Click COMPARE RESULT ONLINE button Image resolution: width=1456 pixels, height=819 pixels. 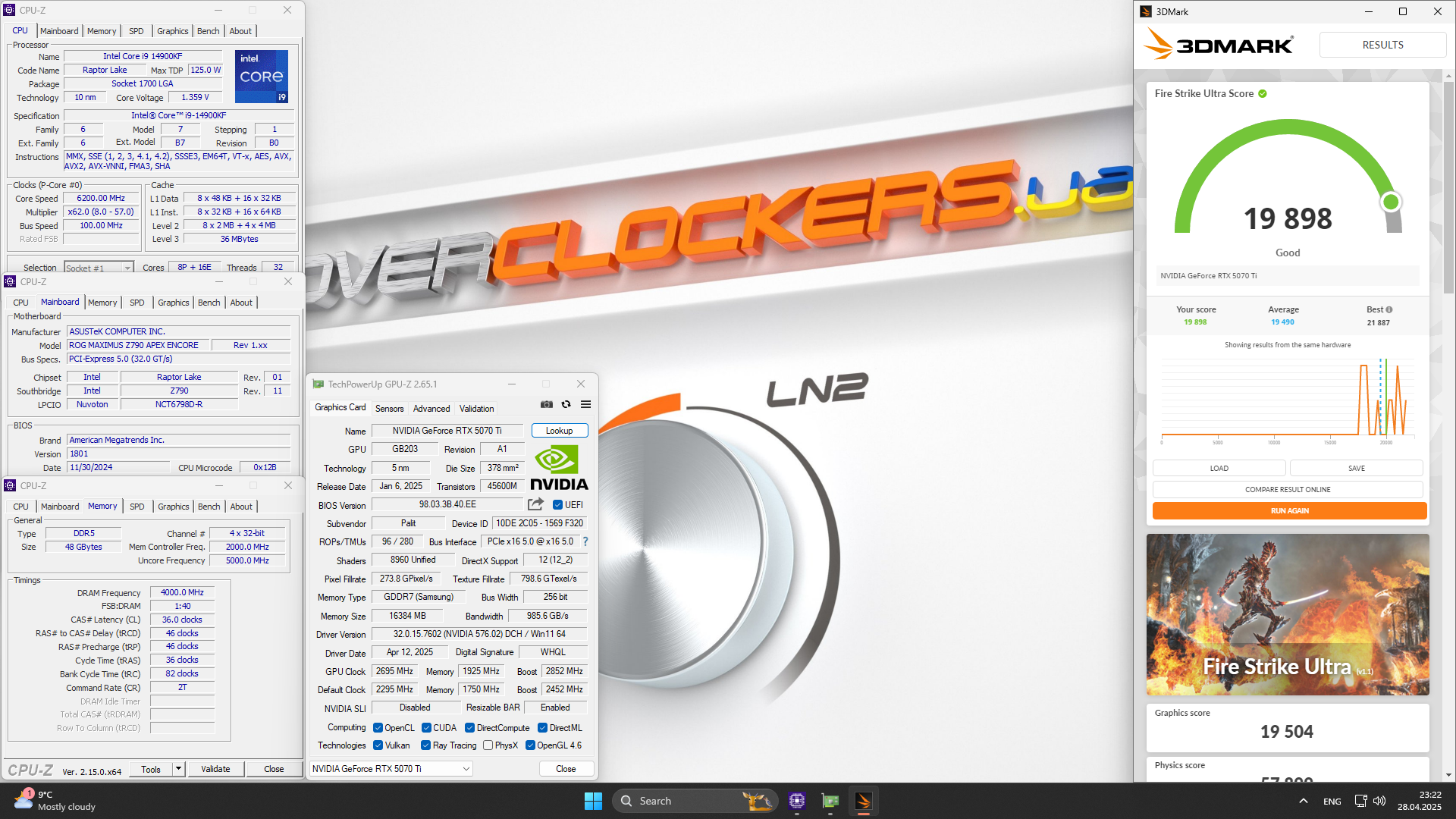coord(1288,490)
